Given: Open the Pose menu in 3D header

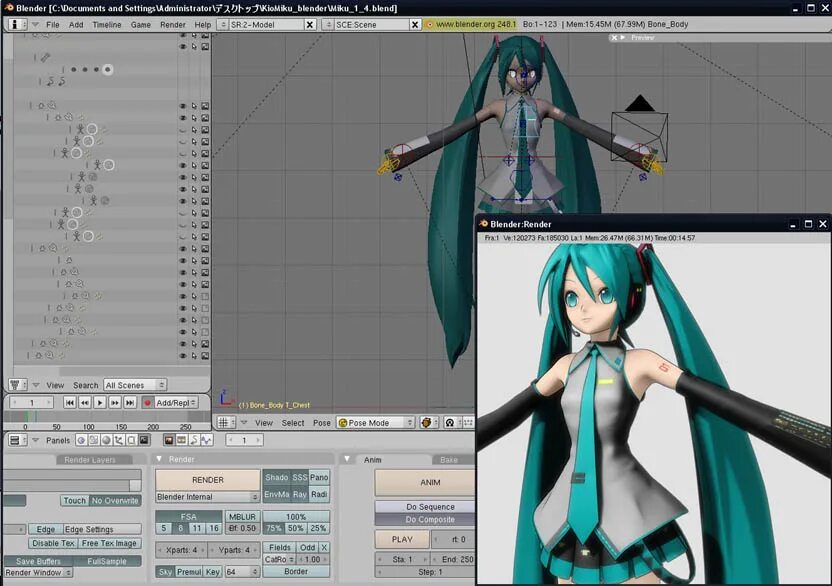Looking at the screenshot, I should 322,423.
